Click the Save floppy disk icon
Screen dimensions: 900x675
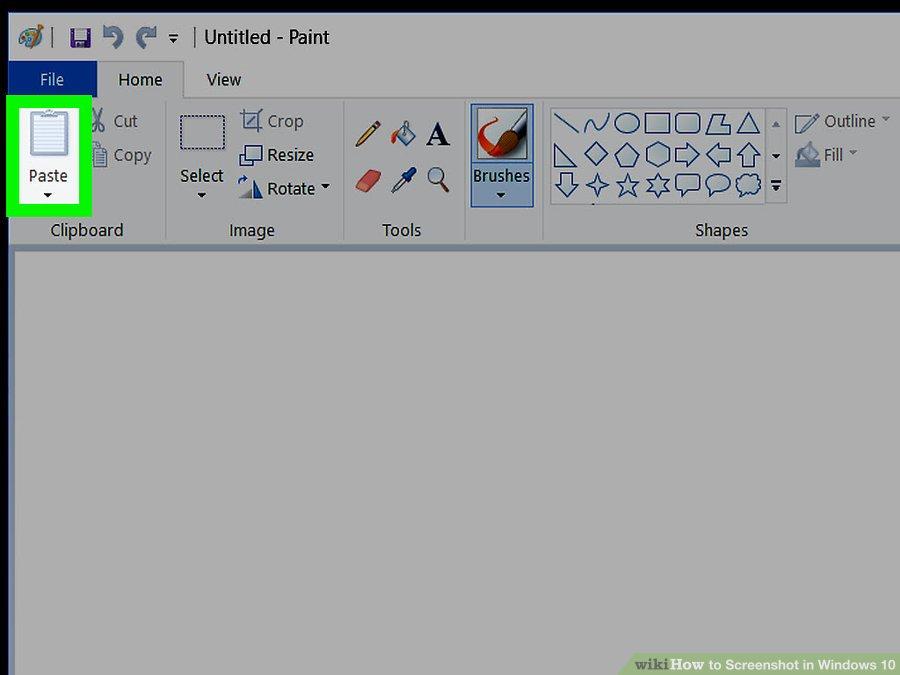point(80,38)
